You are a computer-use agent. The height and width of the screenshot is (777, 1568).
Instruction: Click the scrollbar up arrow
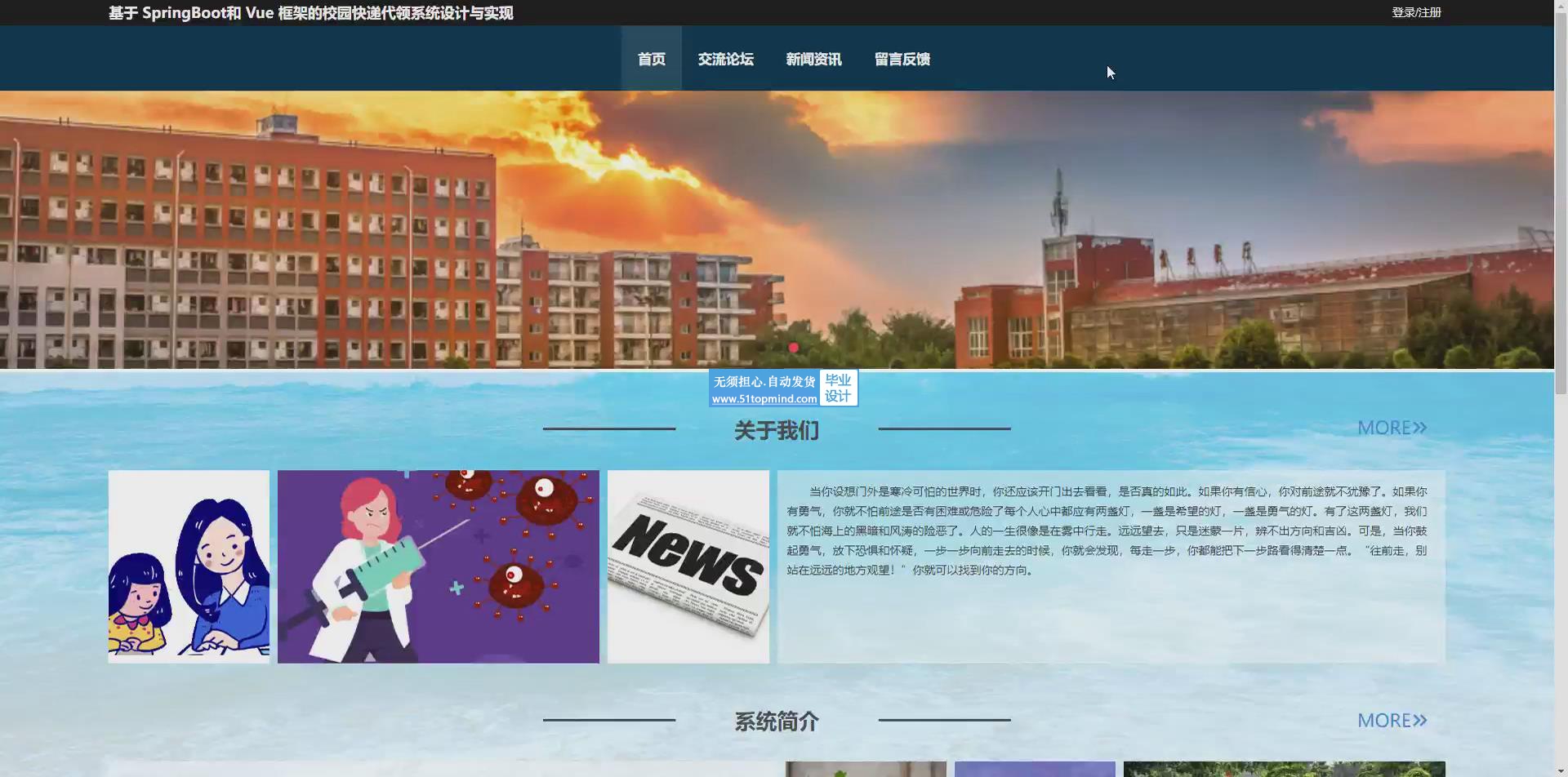pos(1561,7)
